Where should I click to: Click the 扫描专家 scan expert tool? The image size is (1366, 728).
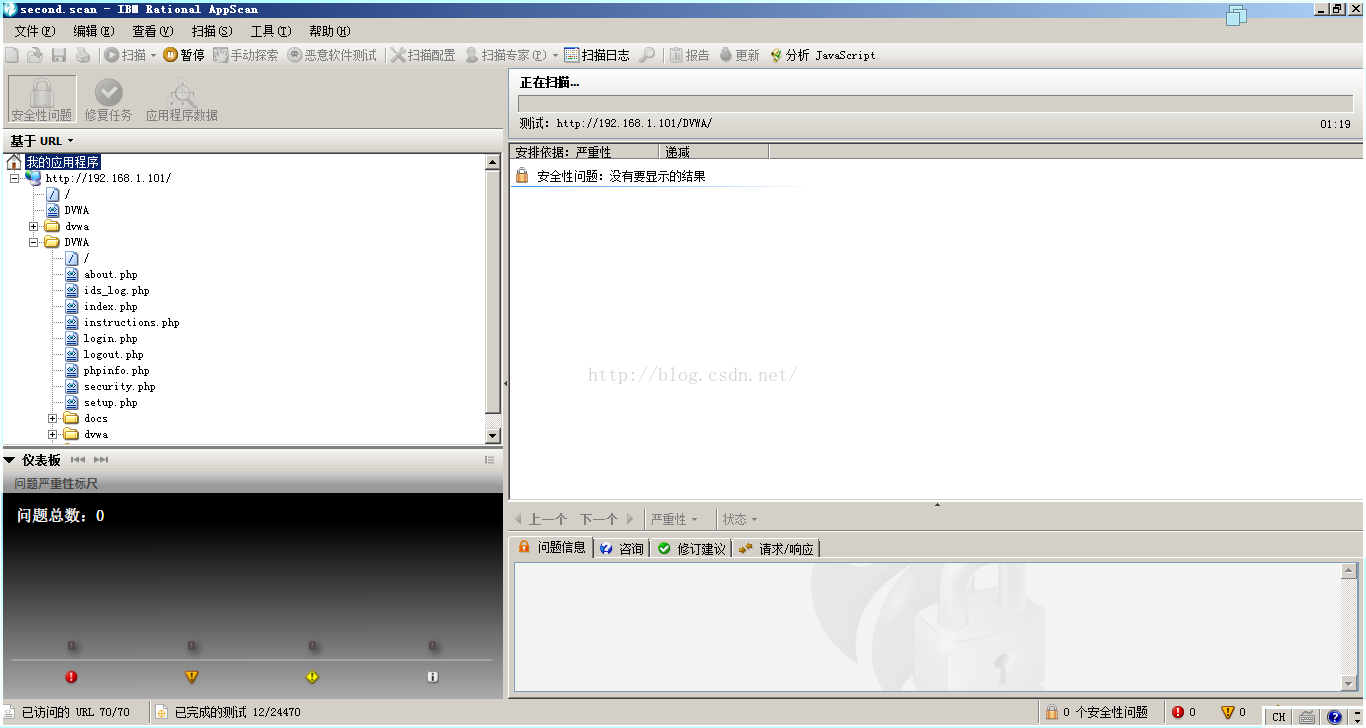506,55
